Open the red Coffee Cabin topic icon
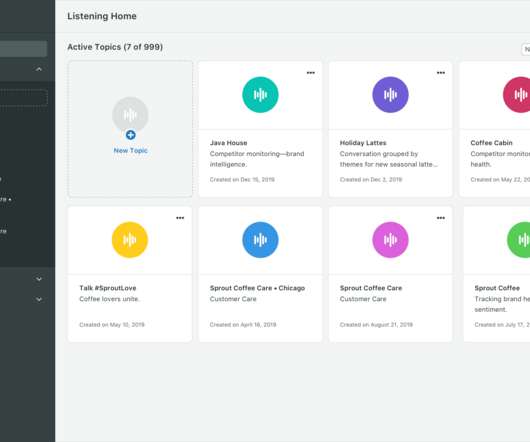This screenshot has height=442, width=530. coord(517,95)
